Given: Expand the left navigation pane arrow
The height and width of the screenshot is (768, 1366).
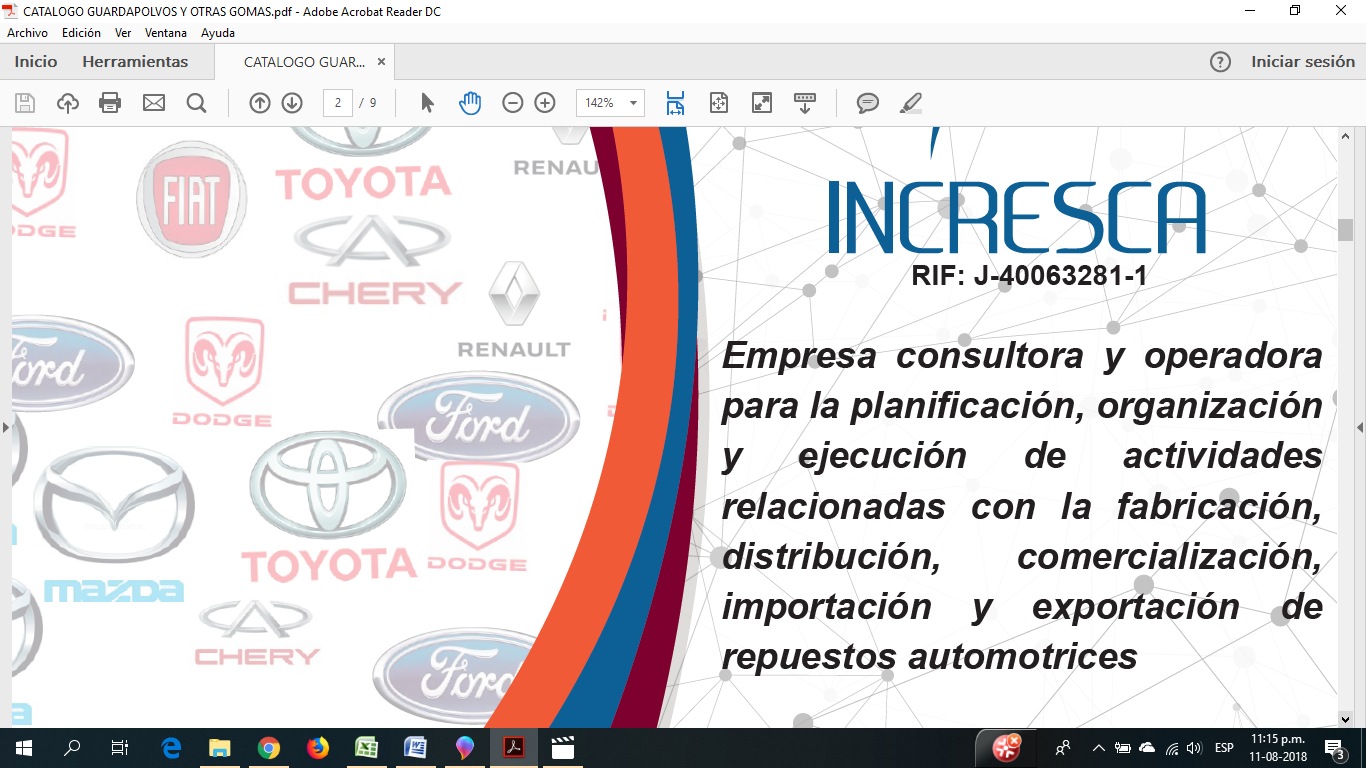Looking at the screenshot, I should (5, 427).
